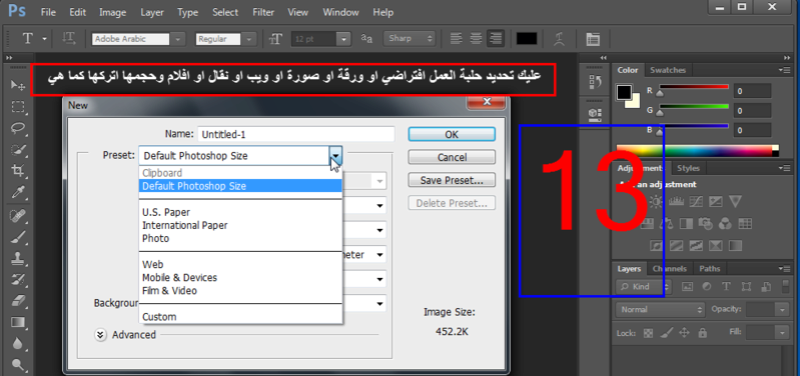Select the Lasso tool

coord(18,128)
